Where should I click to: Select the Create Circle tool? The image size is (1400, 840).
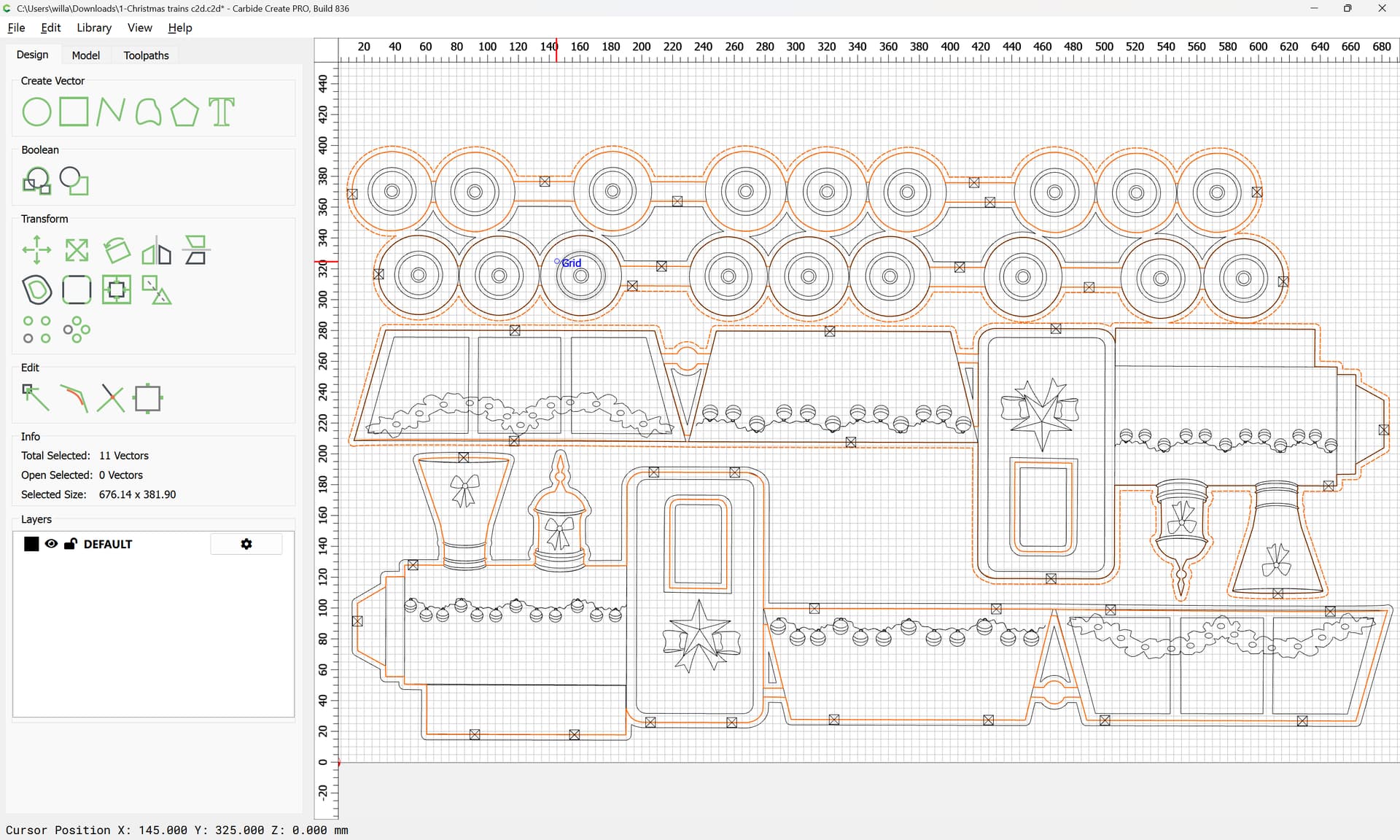click(36, 112)
